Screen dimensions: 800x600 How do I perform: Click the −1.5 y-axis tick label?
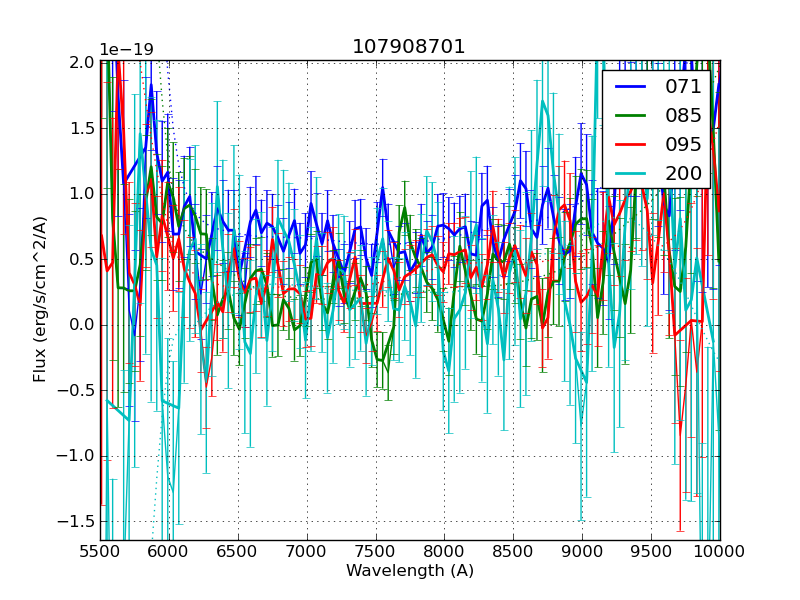[76, 522]
